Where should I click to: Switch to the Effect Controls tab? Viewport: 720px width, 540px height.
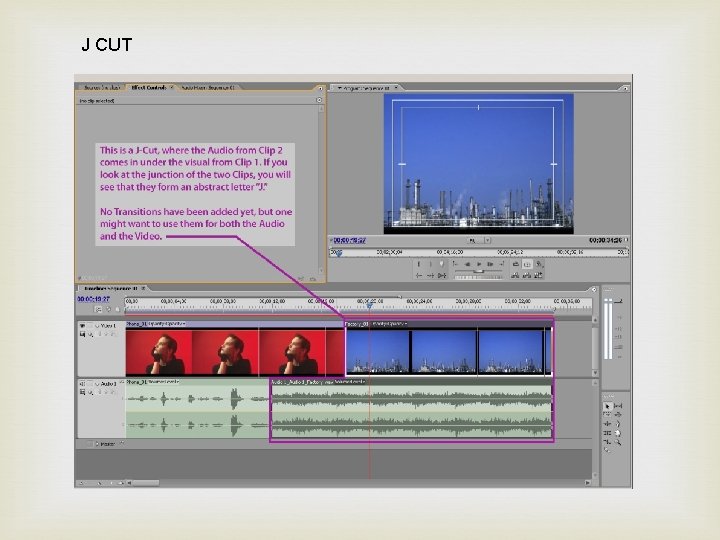148,87
